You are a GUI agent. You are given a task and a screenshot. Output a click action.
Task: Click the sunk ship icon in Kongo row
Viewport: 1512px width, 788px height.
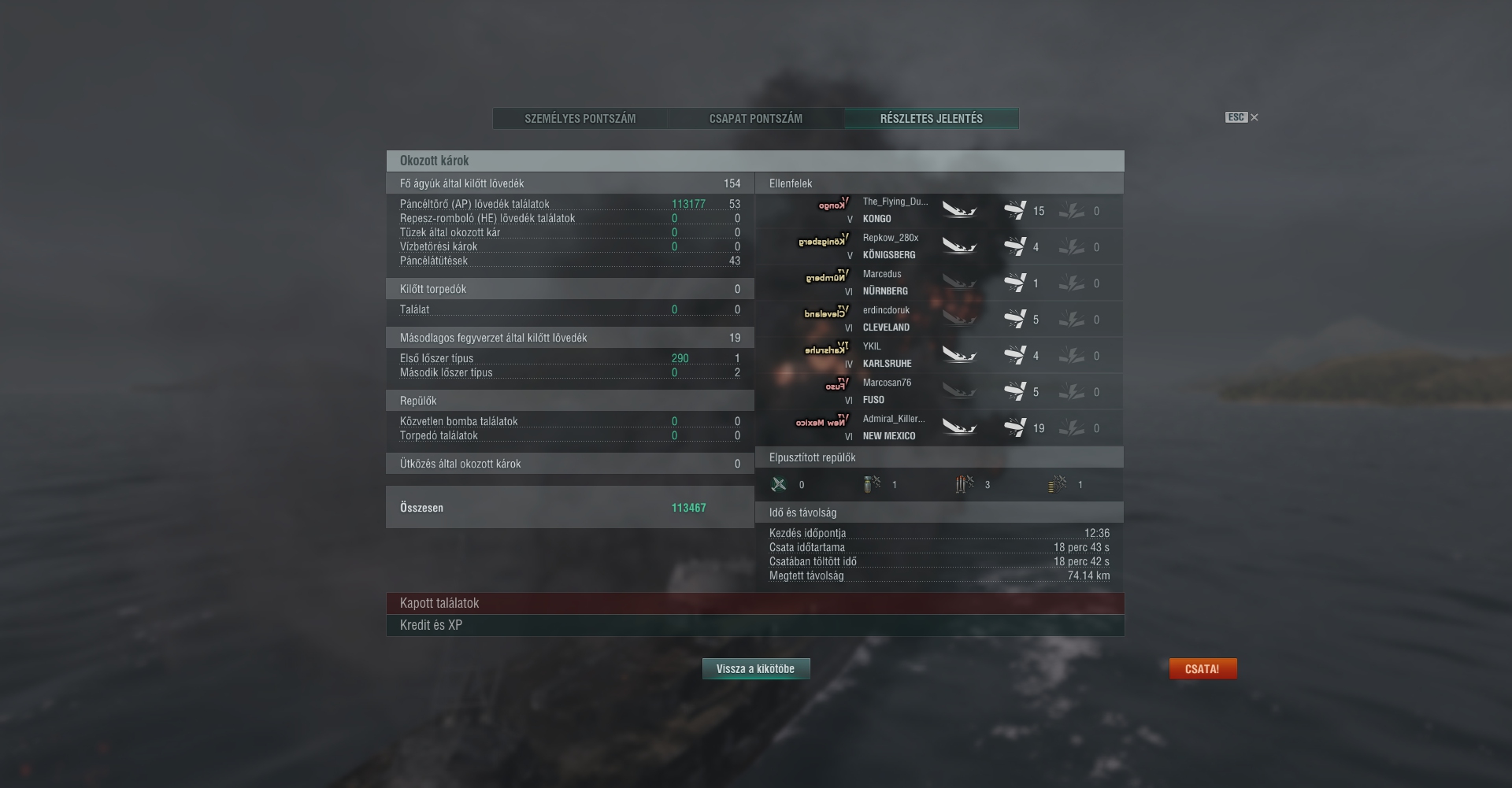pyautogui.click(x=959, y=210)
